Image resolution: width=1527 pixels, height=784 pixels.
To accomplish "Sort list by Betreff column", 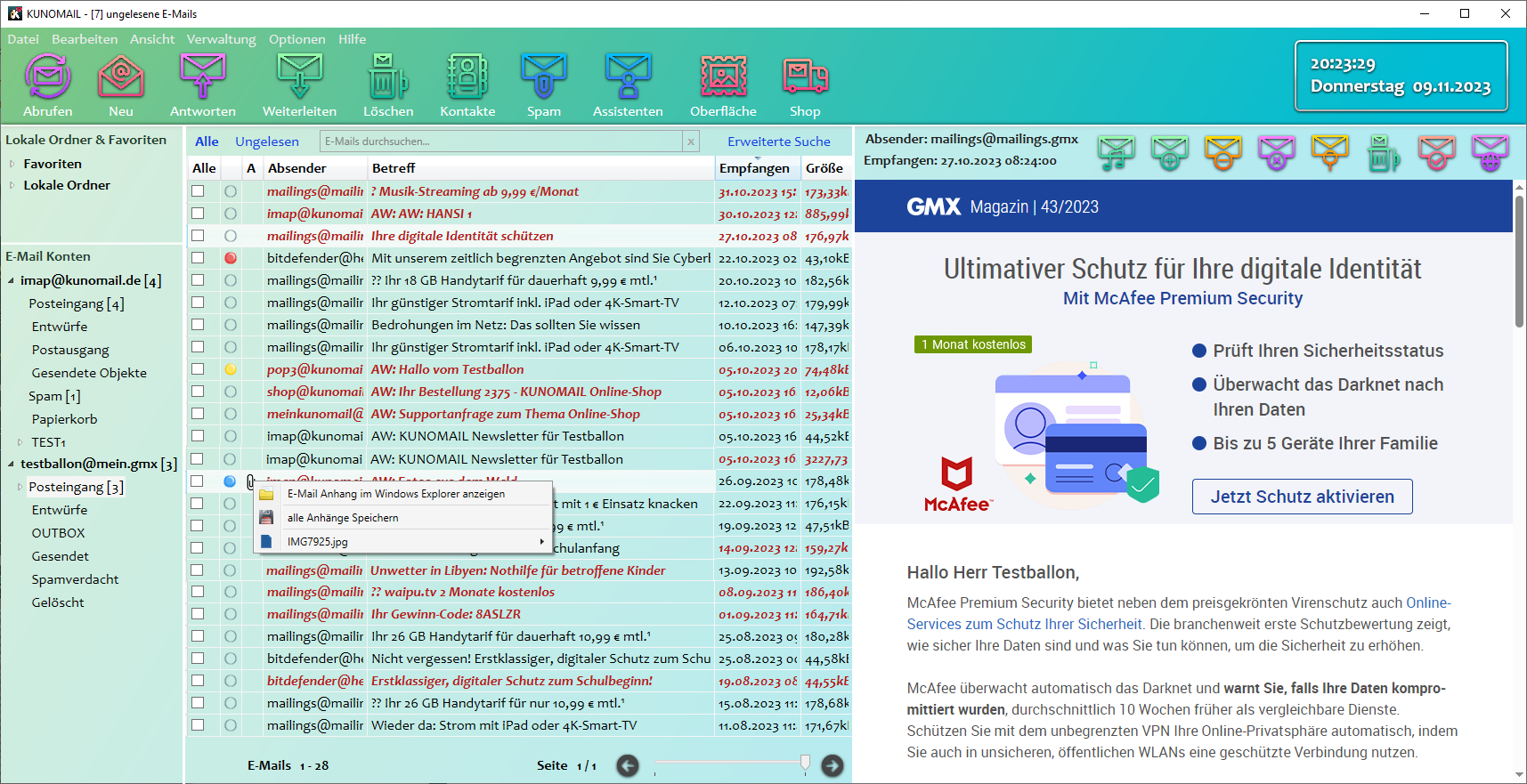I will pos(541,168).
